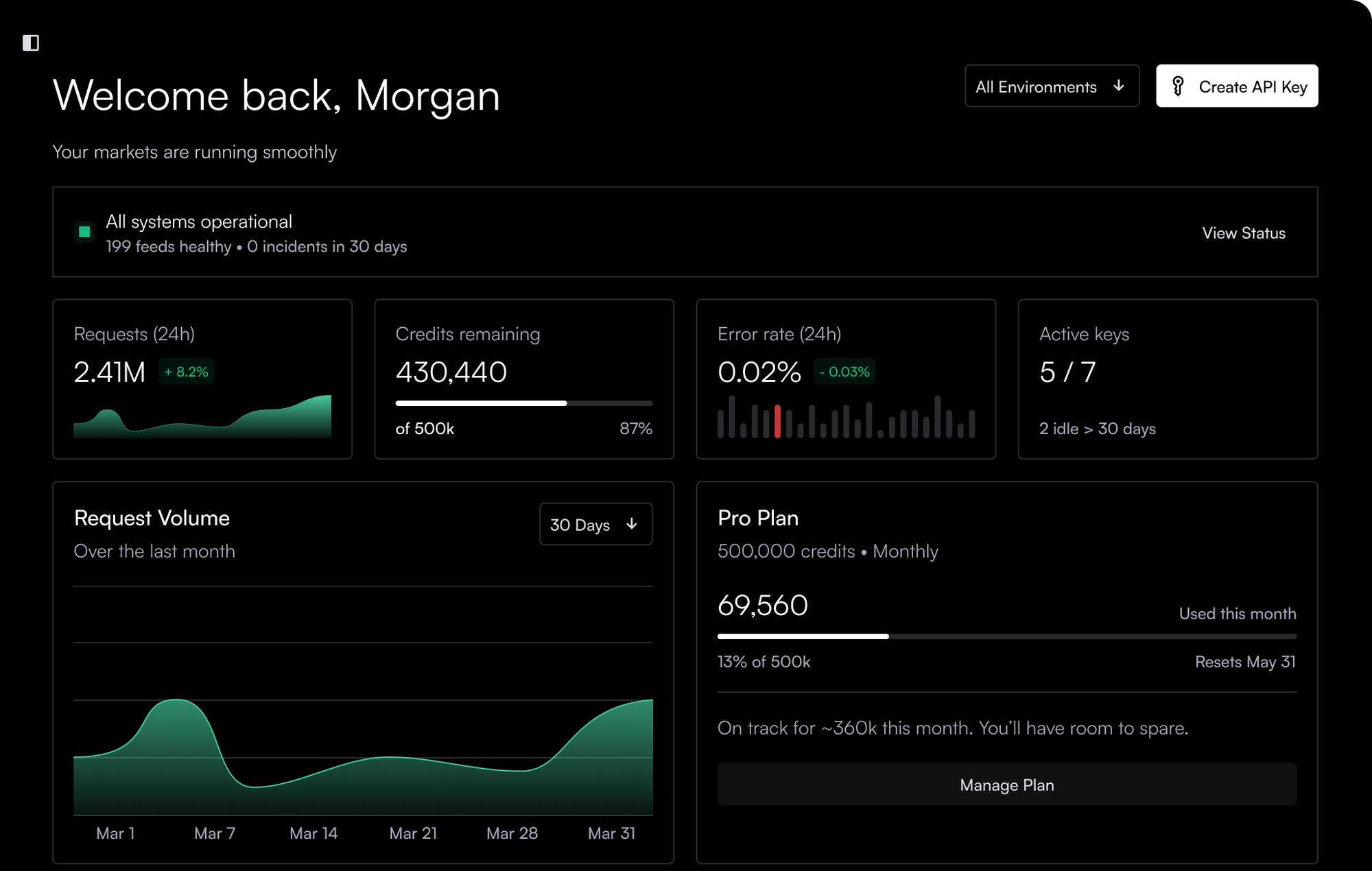
Task: Click the '2 idle > 30 days' text
Action: click(x=1098, y=429)
